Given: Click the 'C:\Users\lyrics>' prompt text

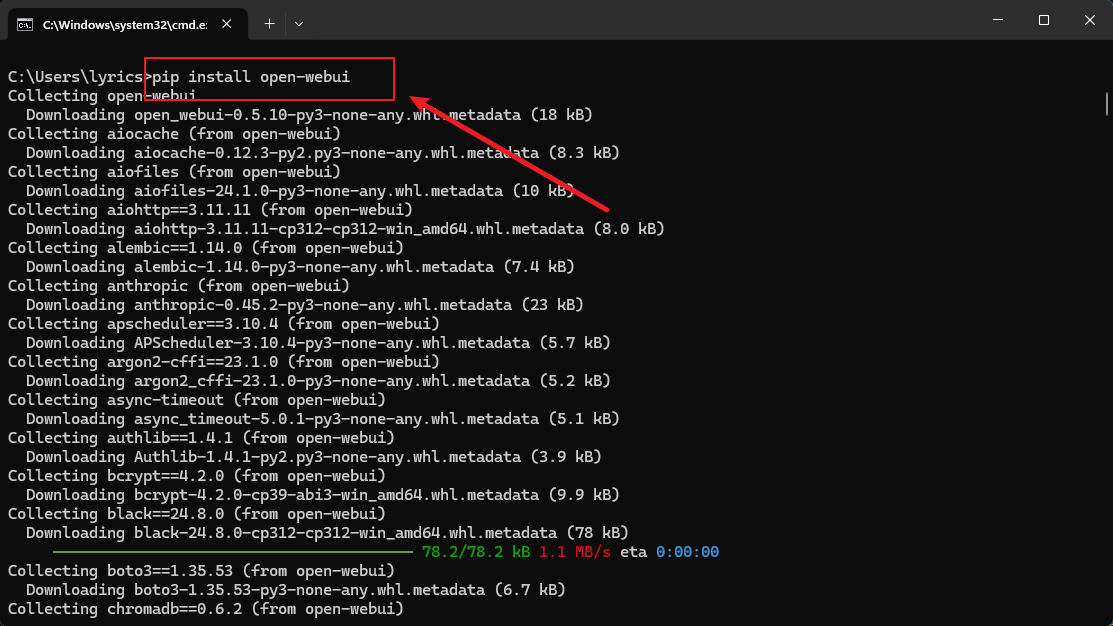Looking at the screenshot, I should tap(80, 77).
